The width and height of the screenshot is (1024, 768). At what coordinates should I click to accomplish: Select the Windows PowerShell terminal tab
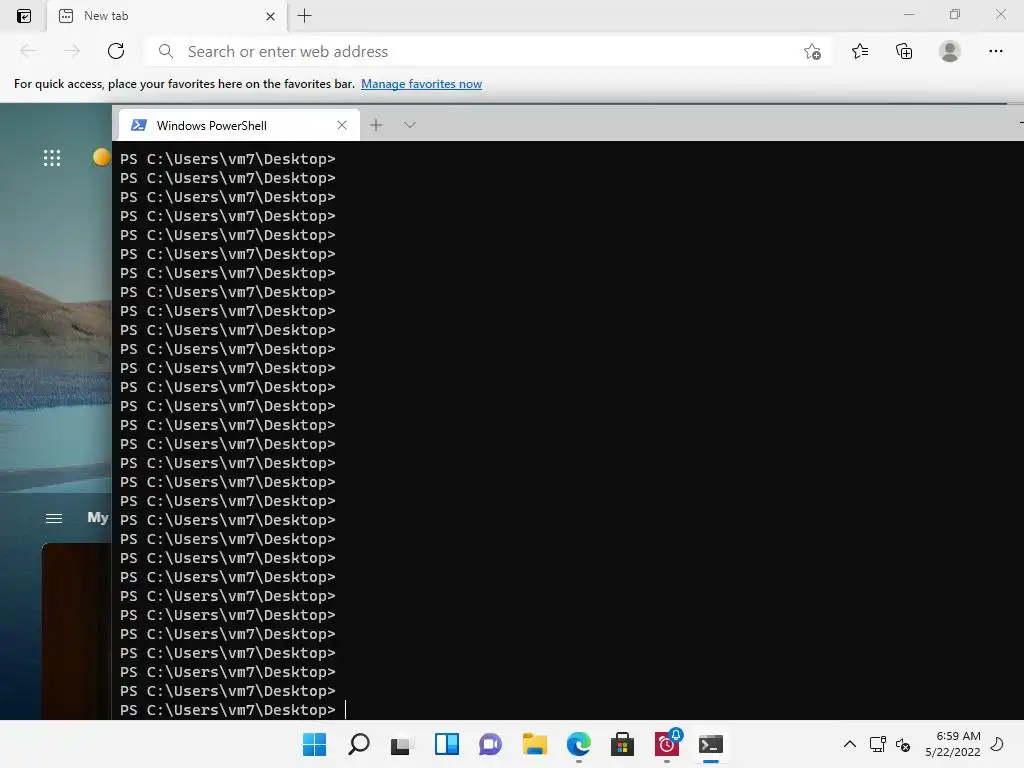coord(239,125)
